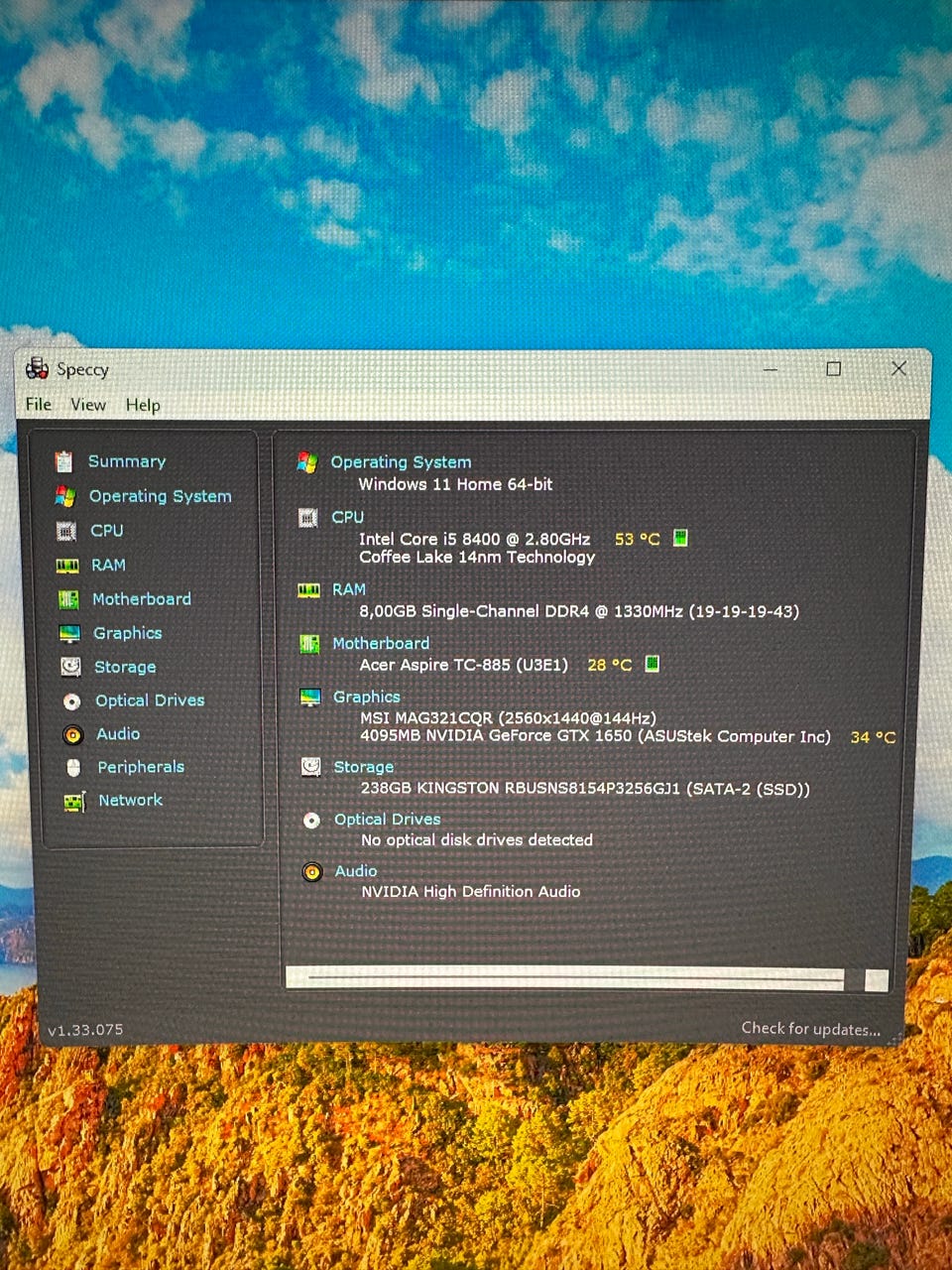Open the Optical Drives heading link in summary
This screenshot has height=1270, width=952.
pos(388,820)
